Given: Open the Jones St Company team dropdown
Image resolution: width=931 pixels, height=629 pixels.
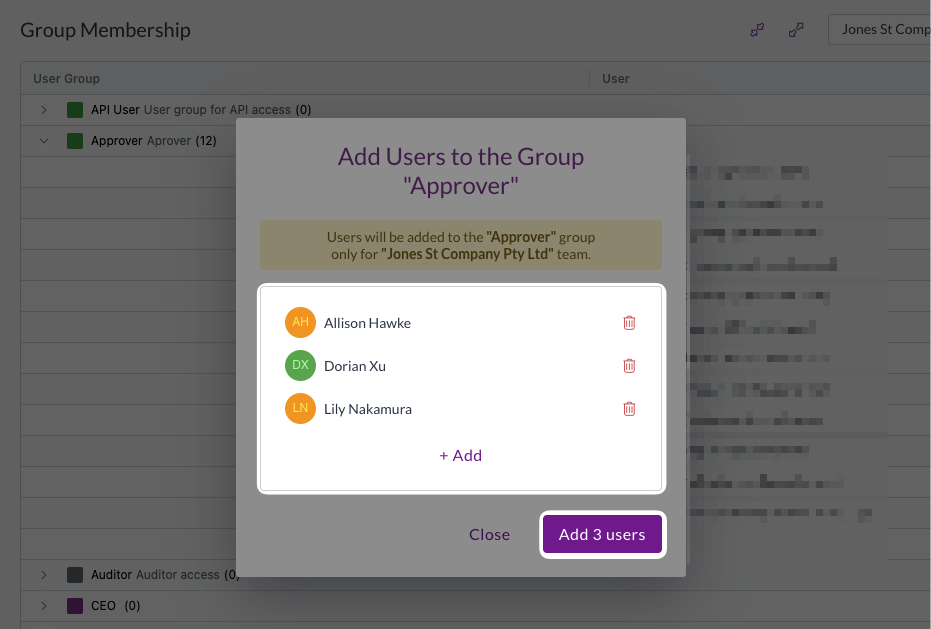Looking at the screenshot, I should tap(880, 30).
